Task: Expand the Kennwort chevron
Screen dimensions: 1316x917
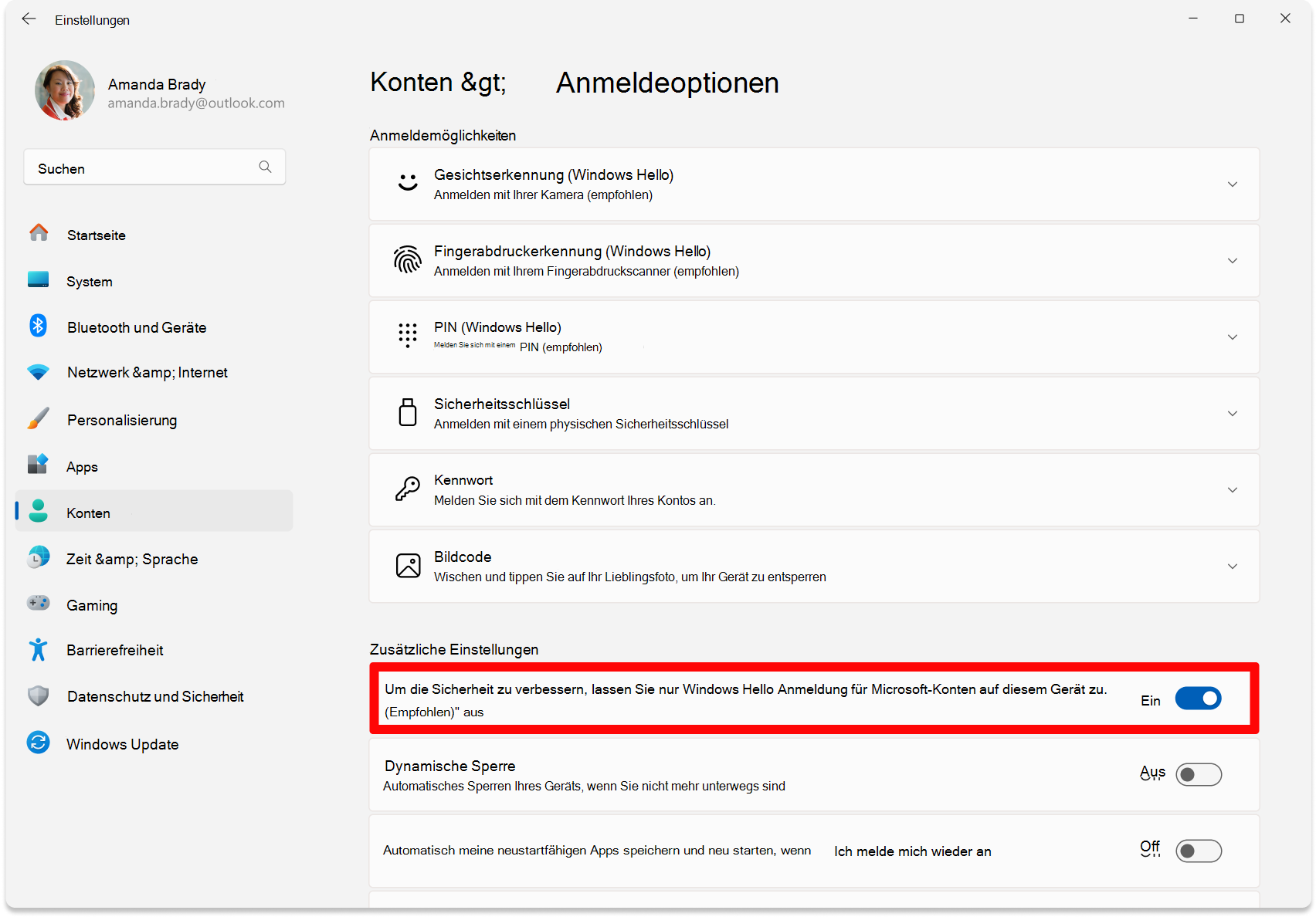Action: click(1233, 490)
